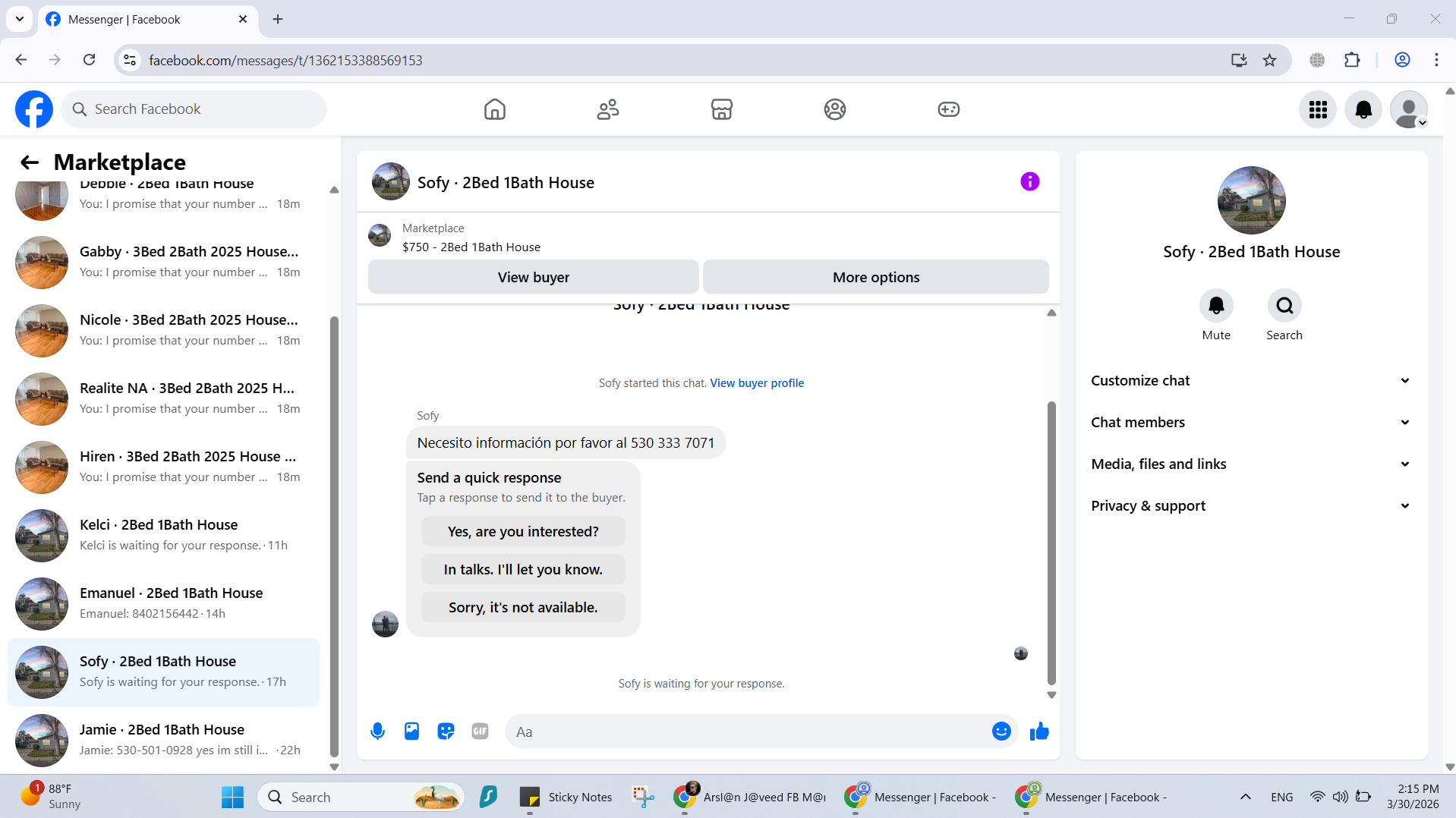Open Facebook home logo
The height and width of the screenshot is (818, 1456).
click(34, 109)
